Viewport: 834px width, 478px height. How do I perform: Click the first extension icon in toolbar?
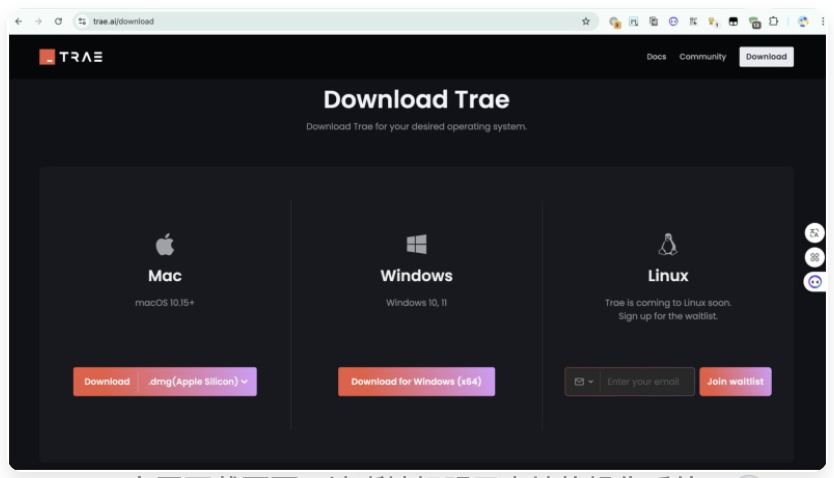pyautogui.click(x=614, y=22)
